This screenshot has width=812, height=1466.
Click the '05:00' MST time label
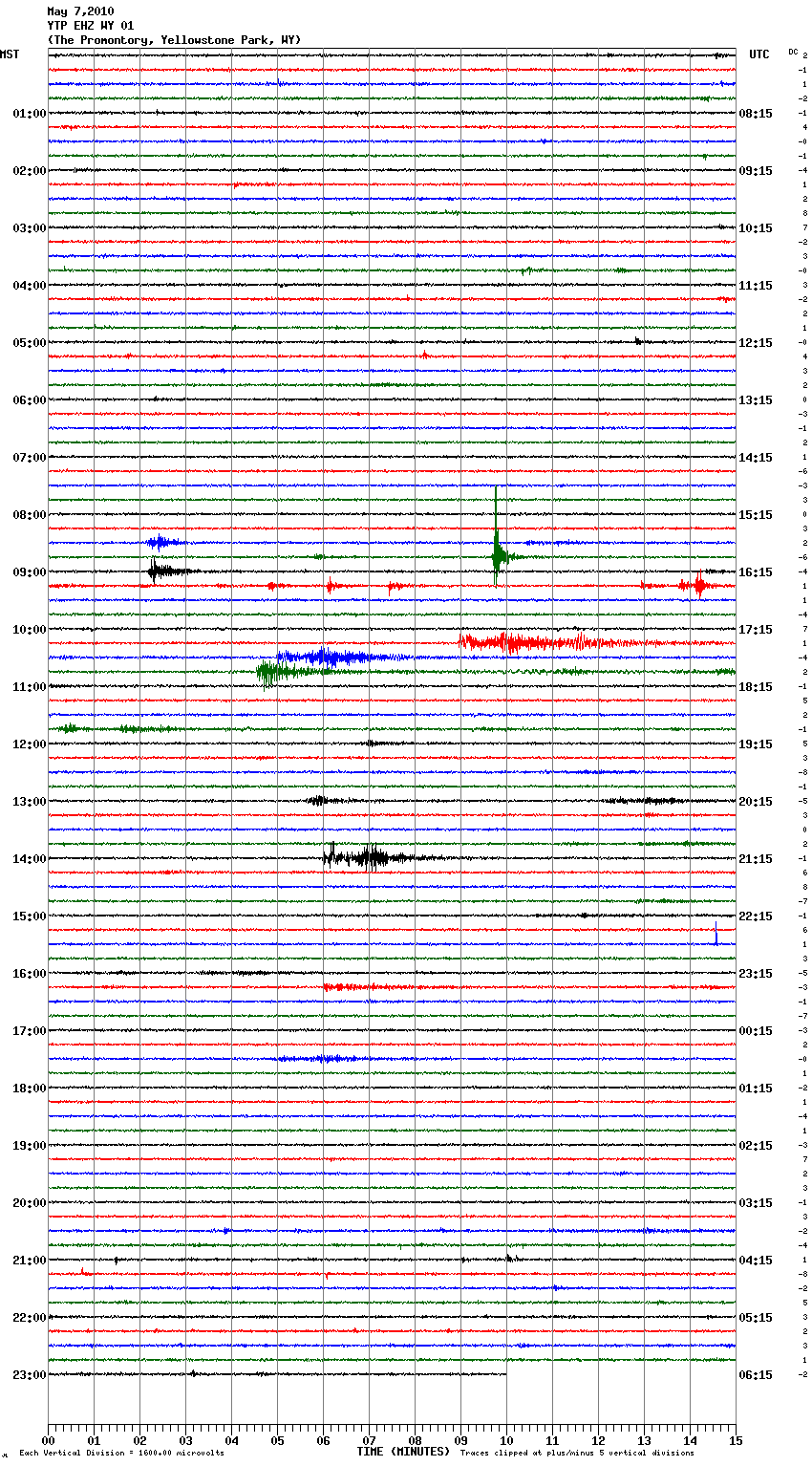click(30, 343)
